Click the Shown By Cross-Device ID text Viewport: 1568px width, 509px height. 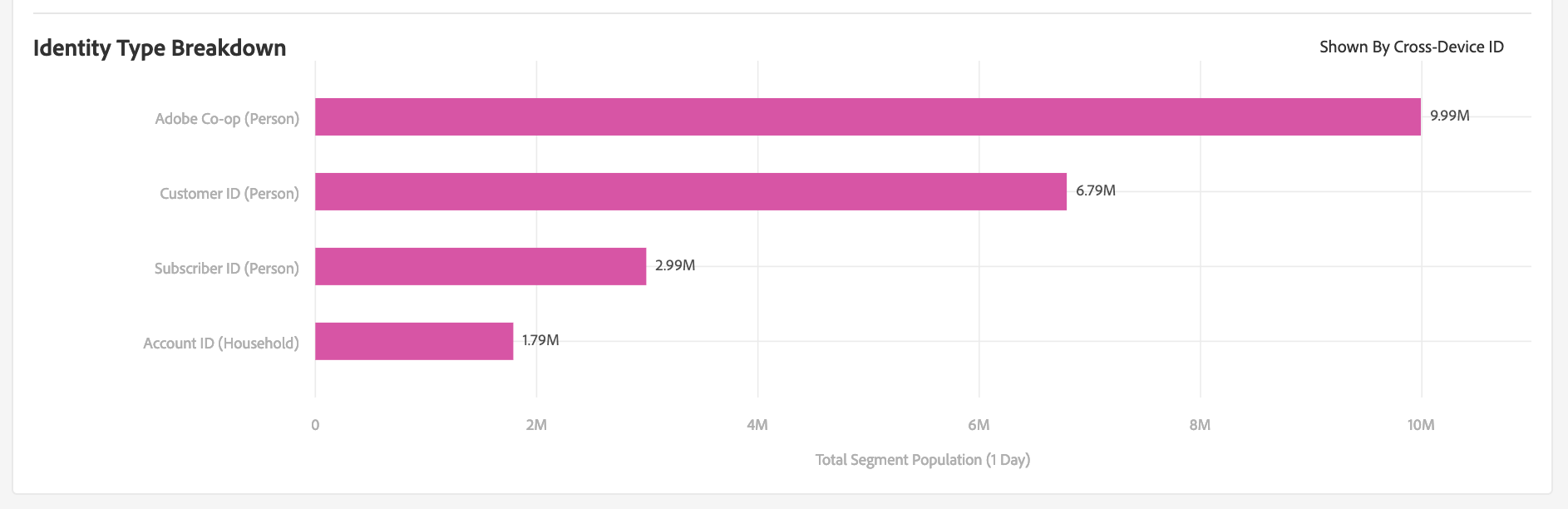pyautogui.click(x=1411, y=47)
